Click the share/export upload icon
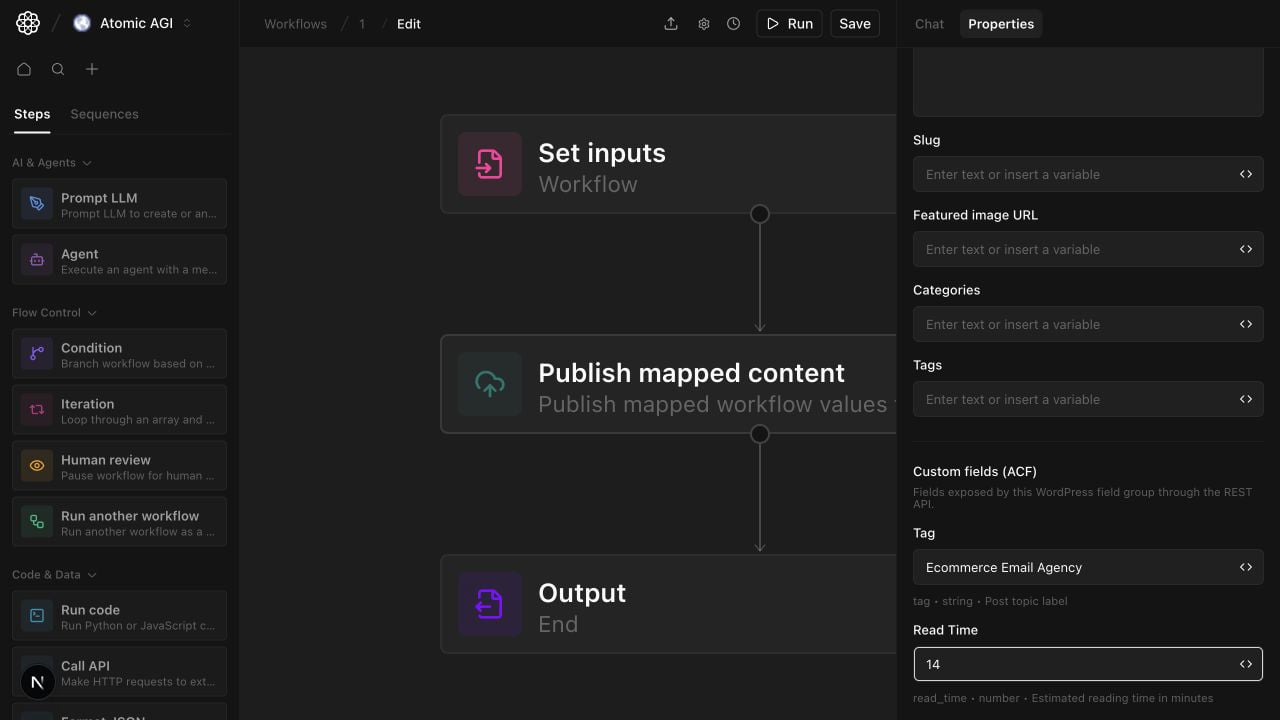The width and height of the screenshot is (1280, 720). point(671,24)
